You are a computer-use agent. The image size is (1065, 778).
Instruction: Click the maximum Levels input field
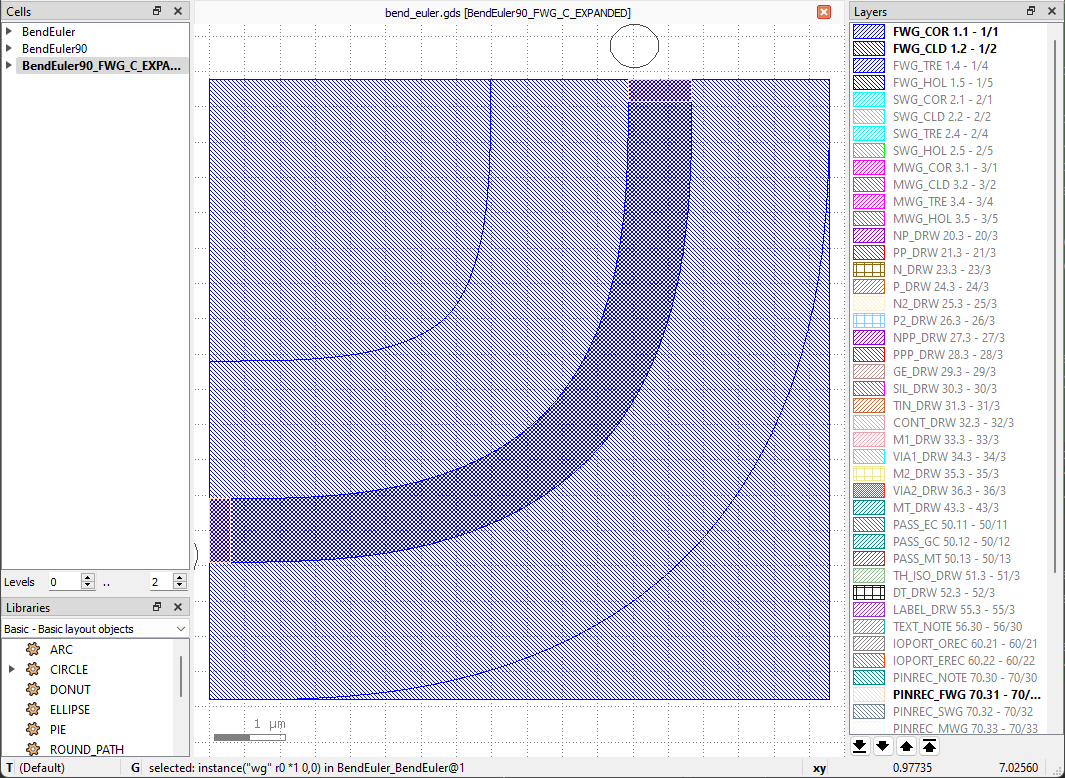pos(162,582)
